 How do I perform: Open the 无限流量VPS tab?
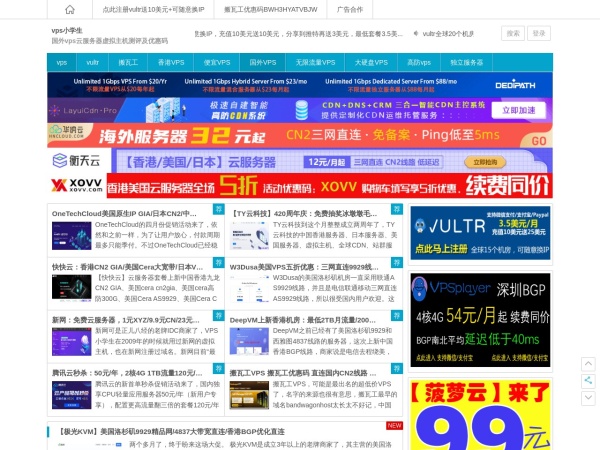(x=315, y=62)
